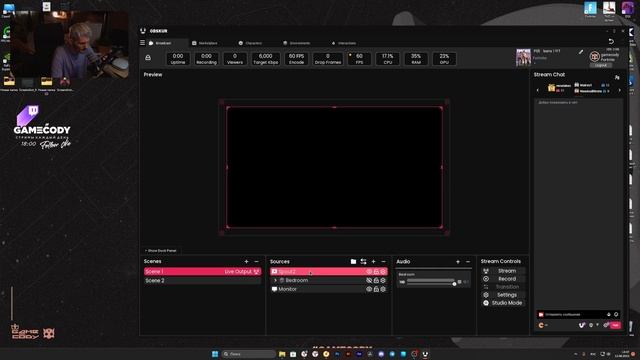
Task: Click the Stream button in Stream Controls
Action: click(503, 271)
